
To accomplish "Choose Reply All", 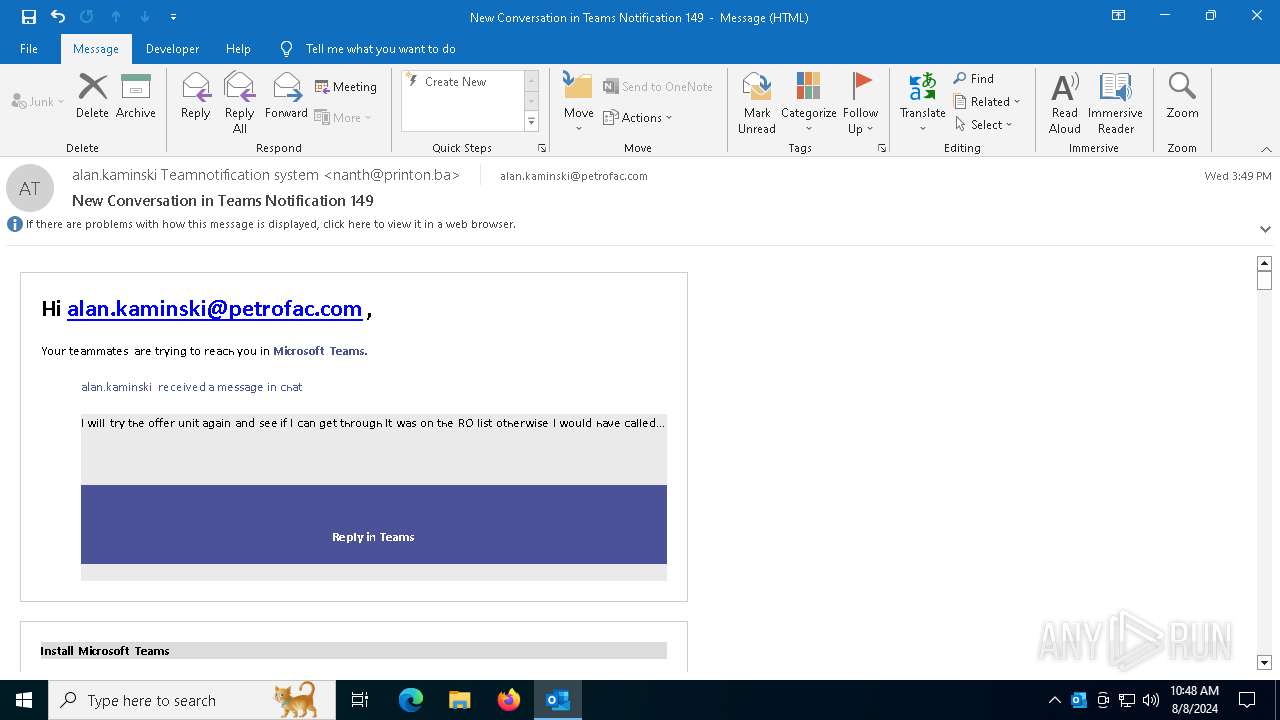I will click(240, 103).
